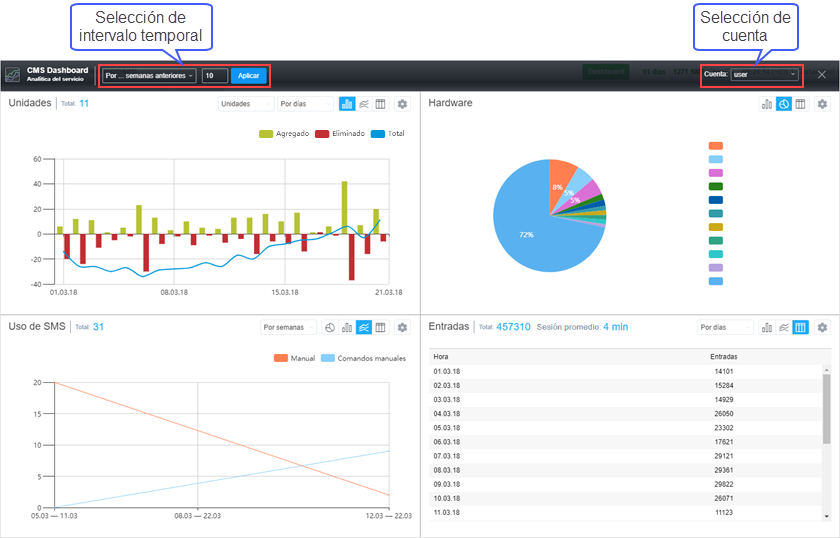Open the Cuenta account dropdown
This screenshot has height=538, width=840.
click(764, 74)
